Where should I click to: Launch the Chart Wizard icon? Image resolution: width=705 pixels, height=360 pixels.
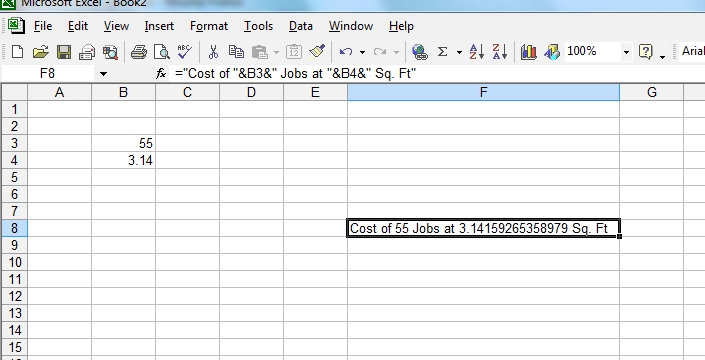tap(528, 52)
